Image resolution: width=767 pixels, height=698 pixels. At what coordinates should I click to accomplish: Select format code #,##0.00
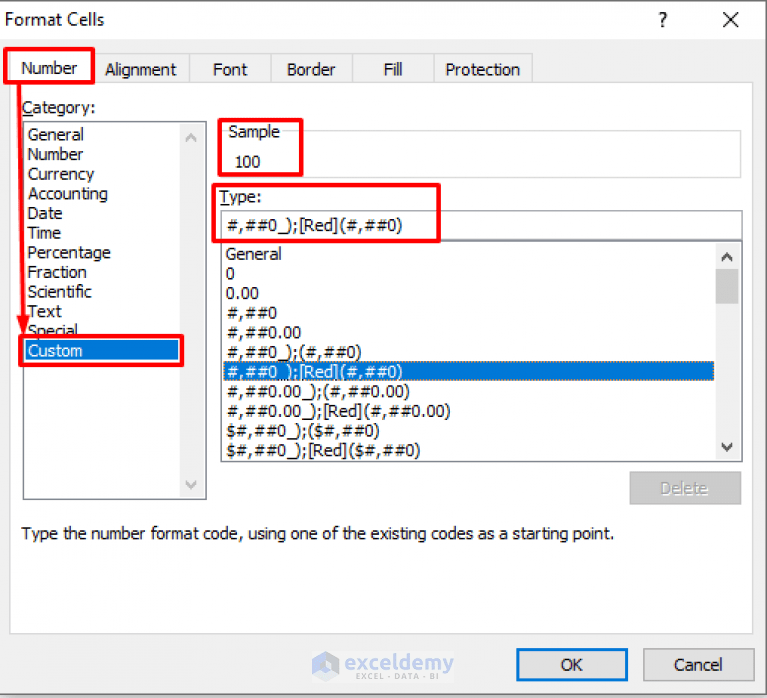pyautogui.click(x=469, y=332)
